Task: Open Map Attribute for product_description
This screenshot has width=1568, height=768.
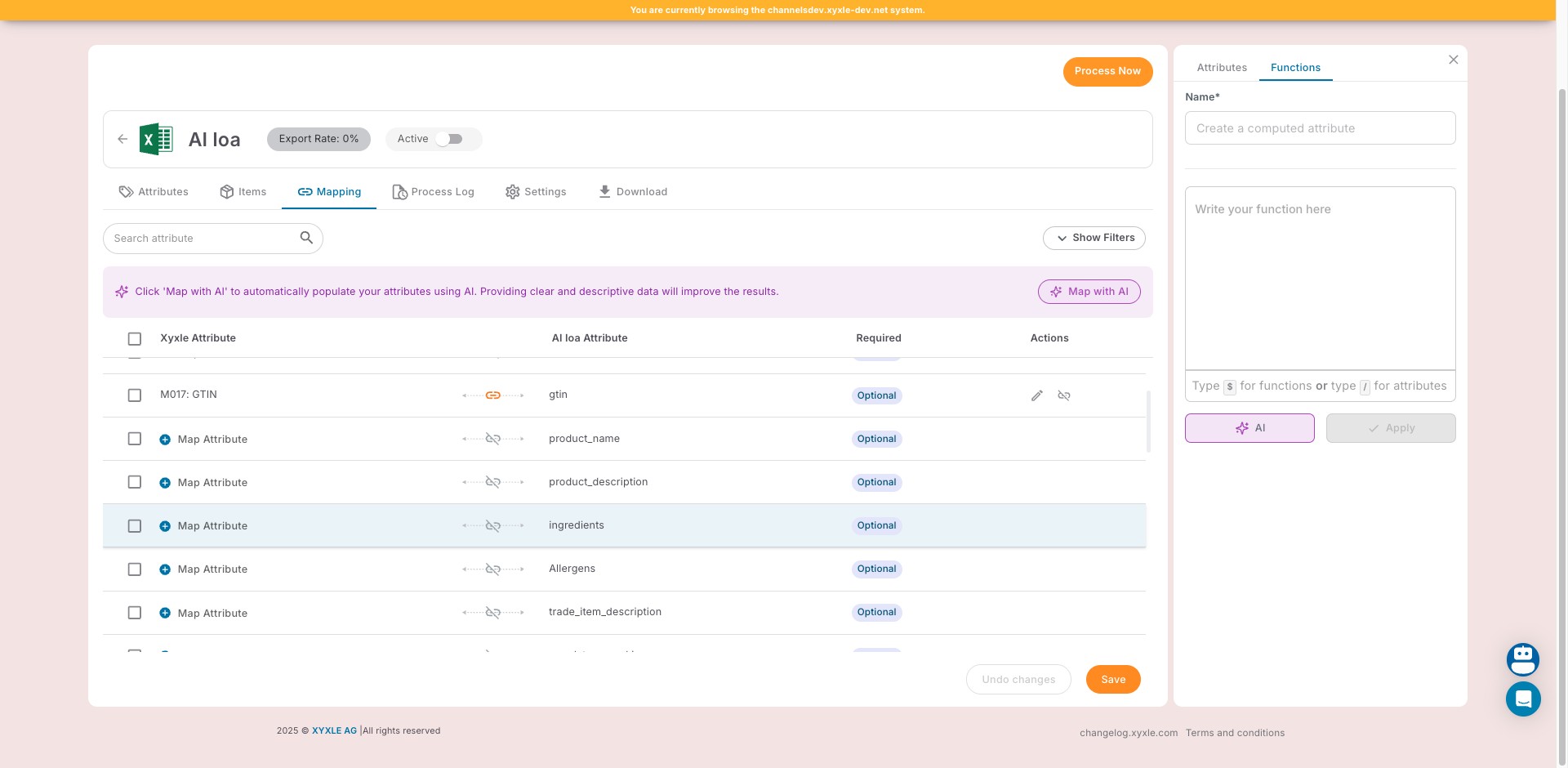Action: tap(212, 483)
